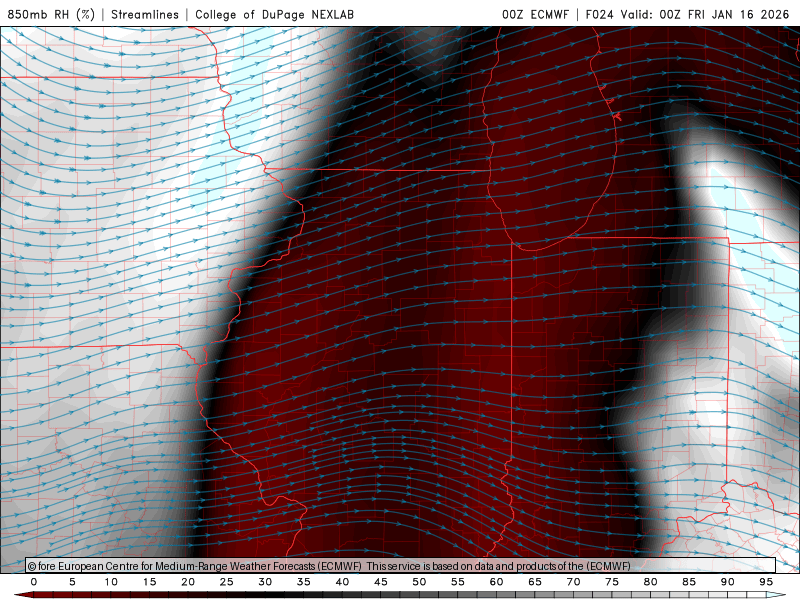Select the "00Z ECMWF" model run label
800x600 pixels.
pyautogui.click(x=535, y=14)
